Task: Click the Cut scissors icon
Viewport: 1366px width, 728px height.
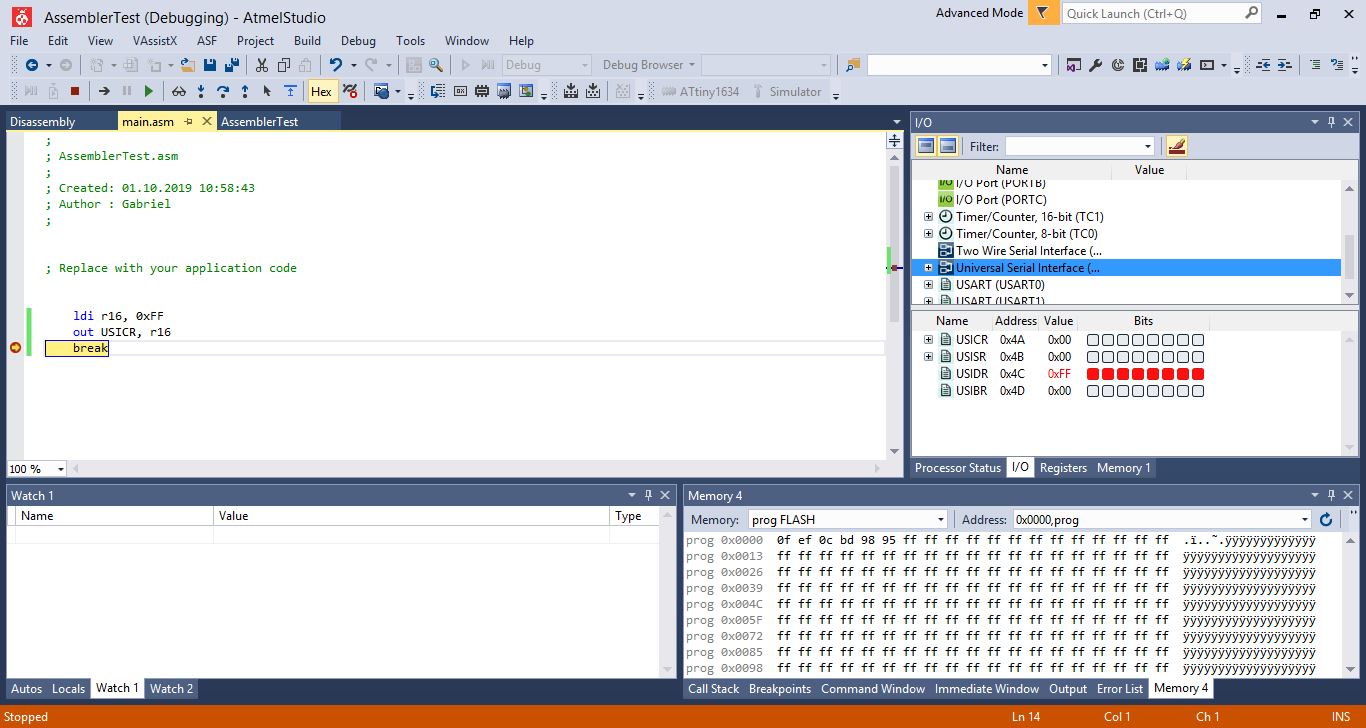Action: (x=262, y=65)
